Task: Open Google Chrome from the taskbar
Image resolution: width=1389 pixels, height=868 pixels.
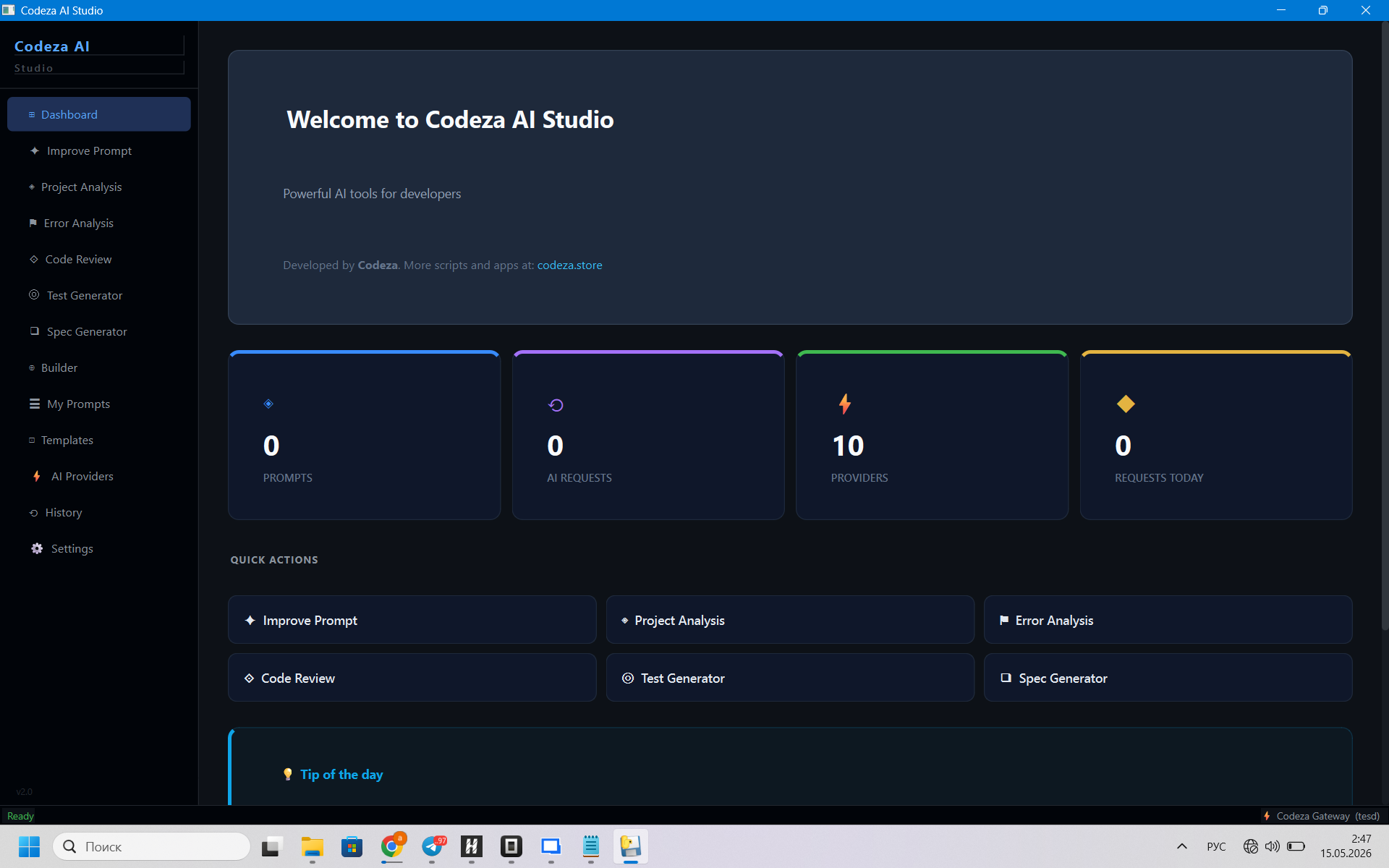Action: click(x=392, y=846)
